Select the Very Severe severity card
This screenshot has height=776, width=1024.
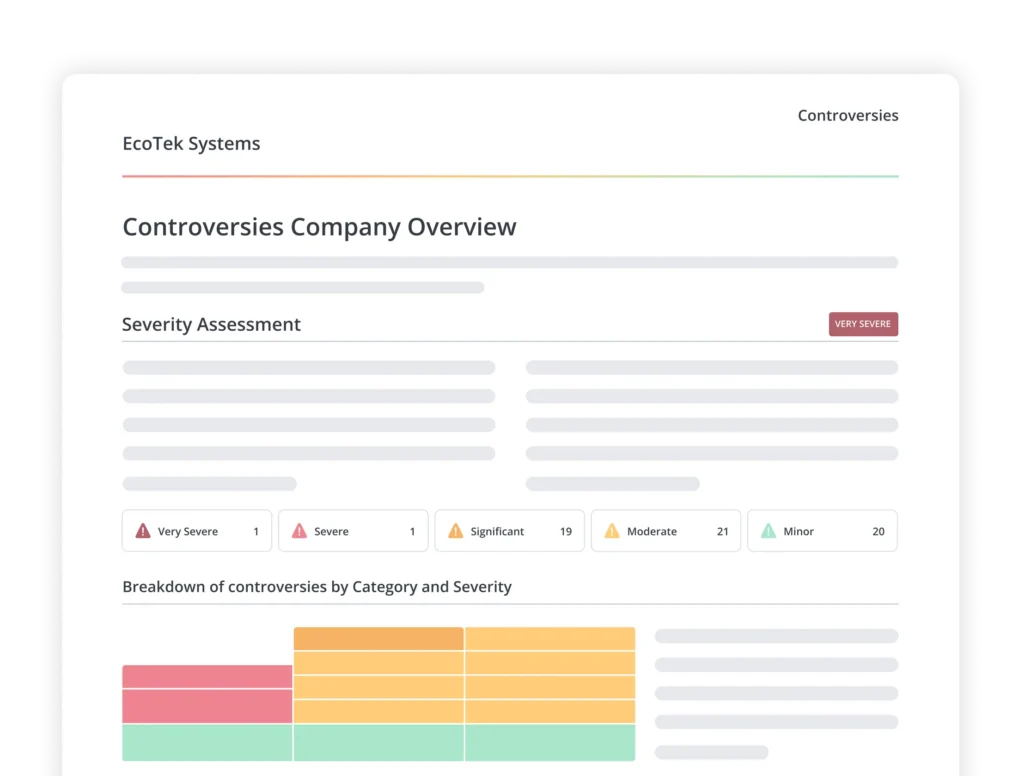tap(197, 530)
